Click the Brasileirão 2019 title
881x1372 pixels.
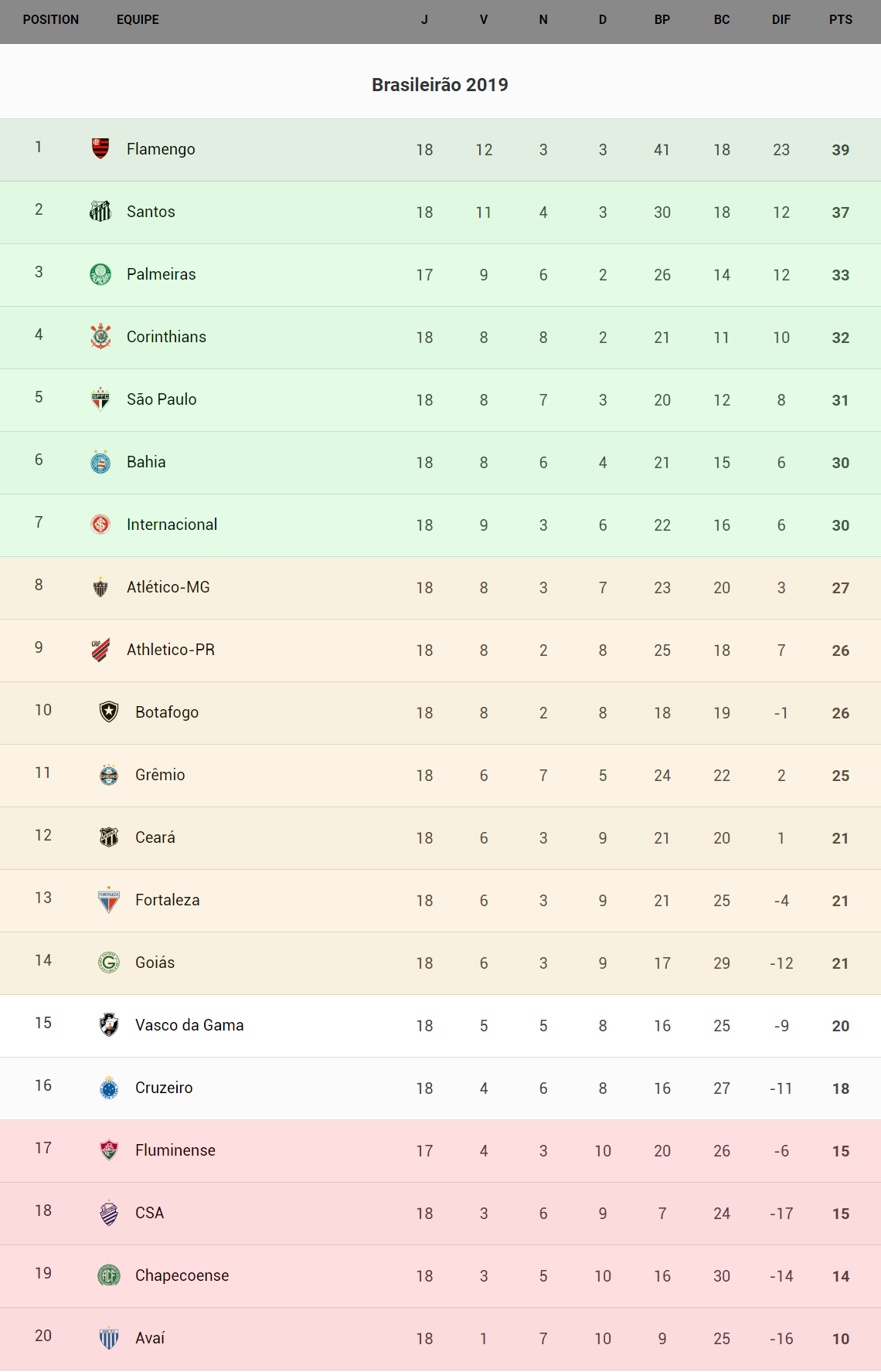[440, 85]
